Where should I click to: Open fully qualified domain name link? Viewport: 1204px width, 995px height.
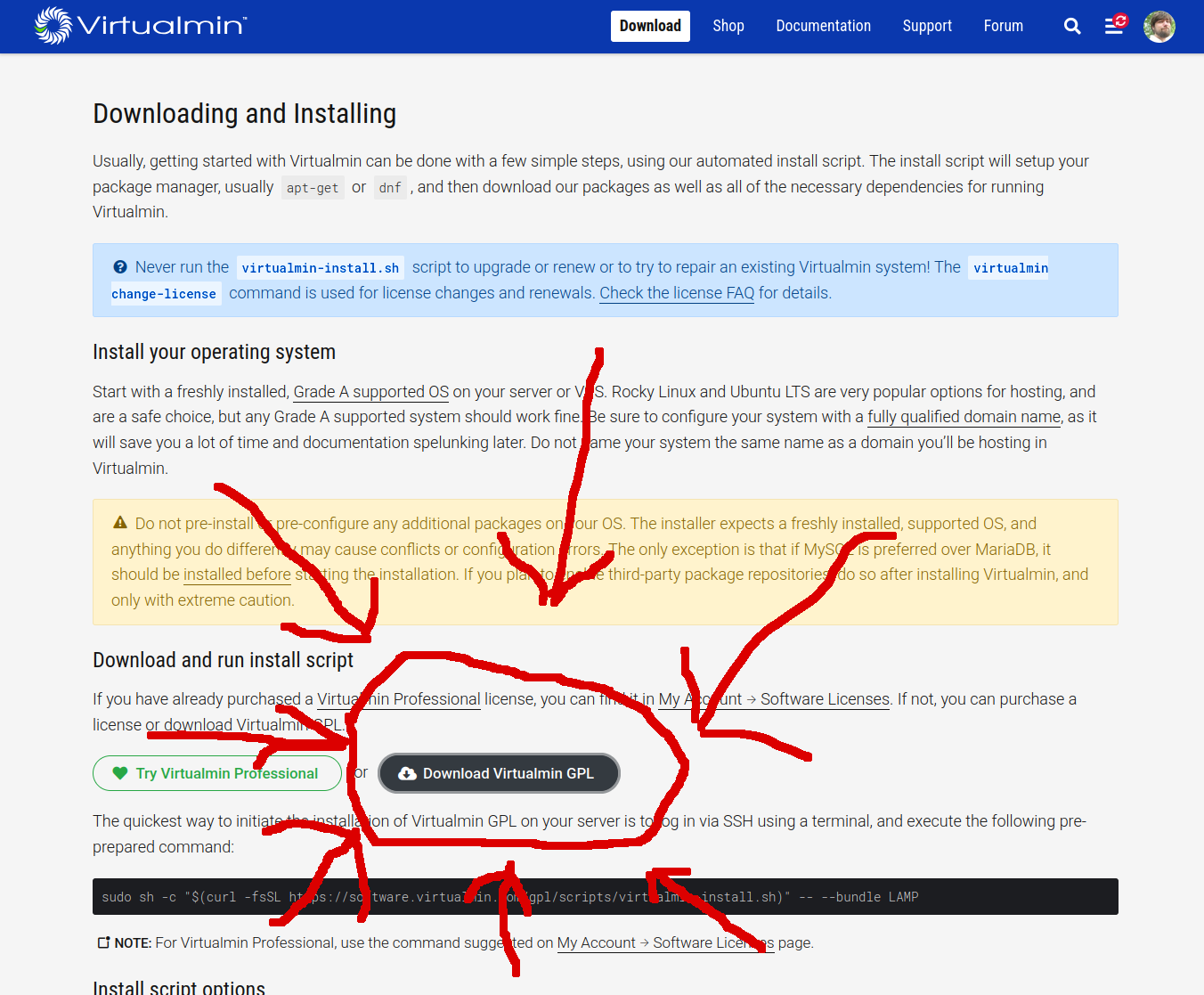pyautogui.click(x=964, y=417)
